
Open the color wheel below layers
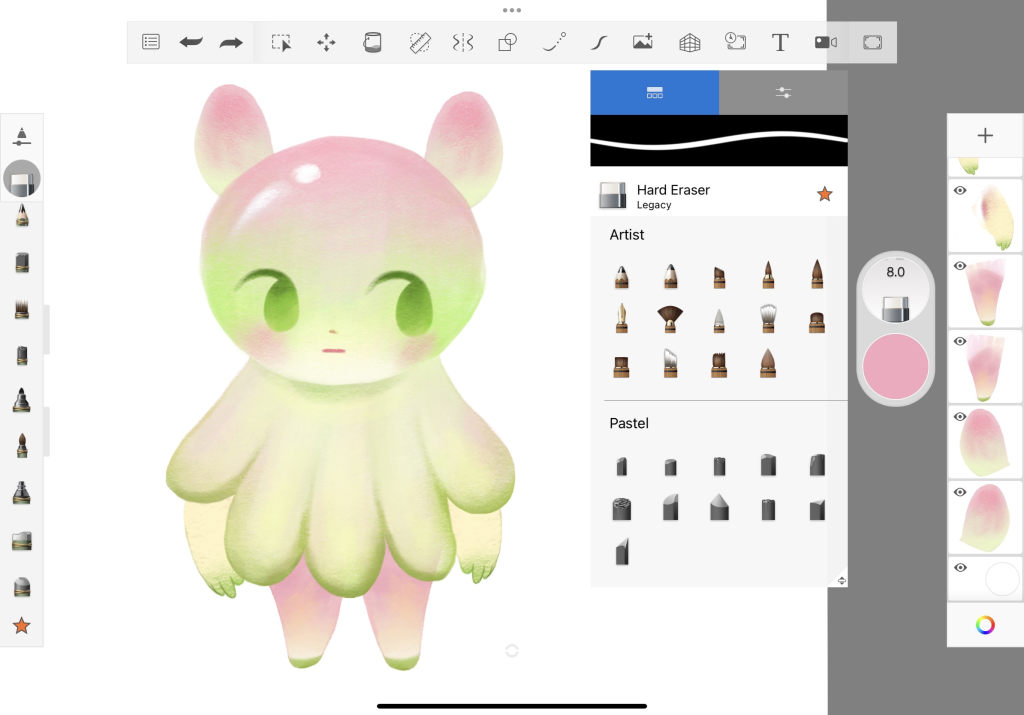[985, 625]
